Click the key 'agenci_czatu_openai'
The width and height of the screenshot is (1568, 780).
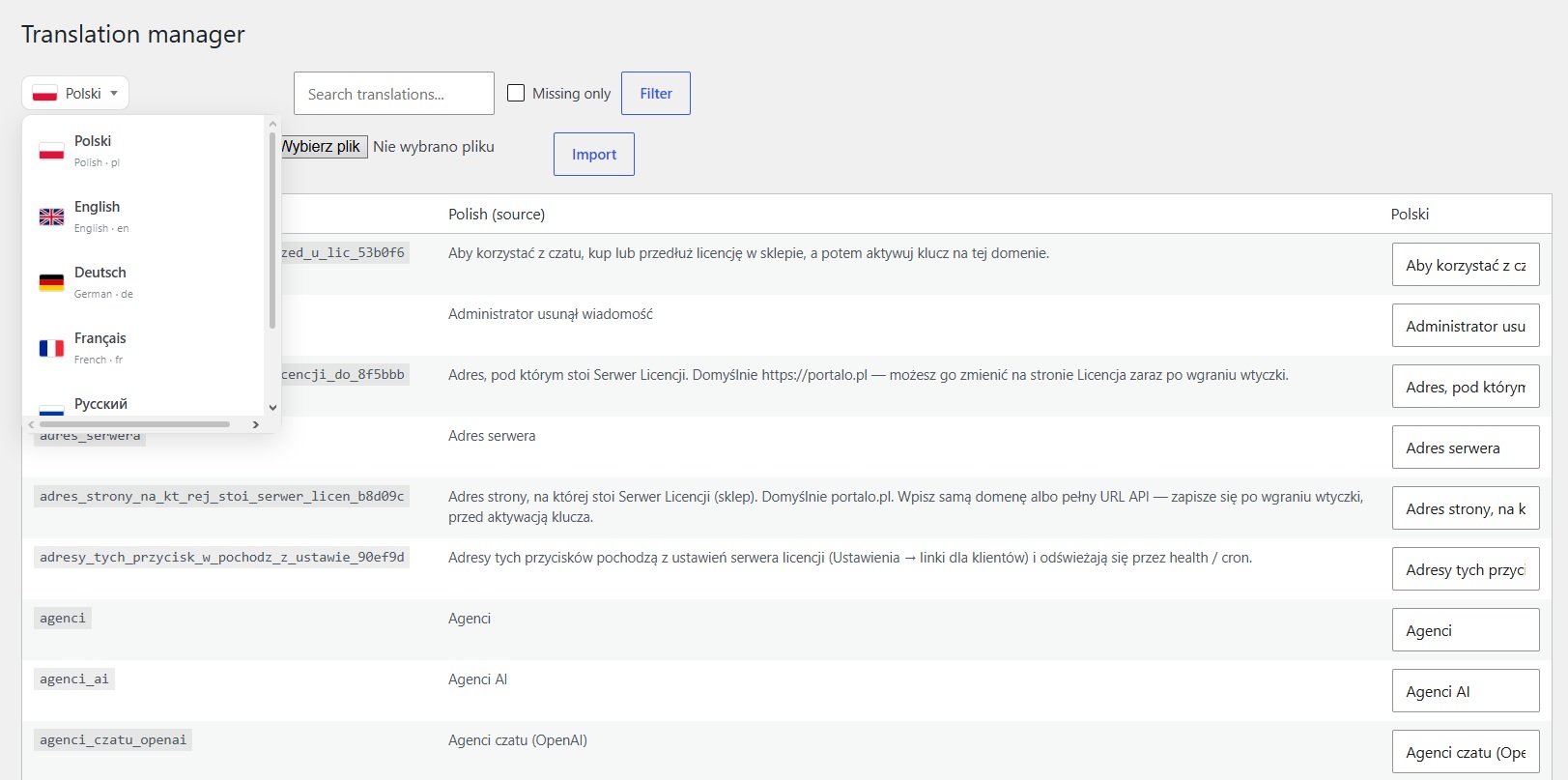(113, 739)
